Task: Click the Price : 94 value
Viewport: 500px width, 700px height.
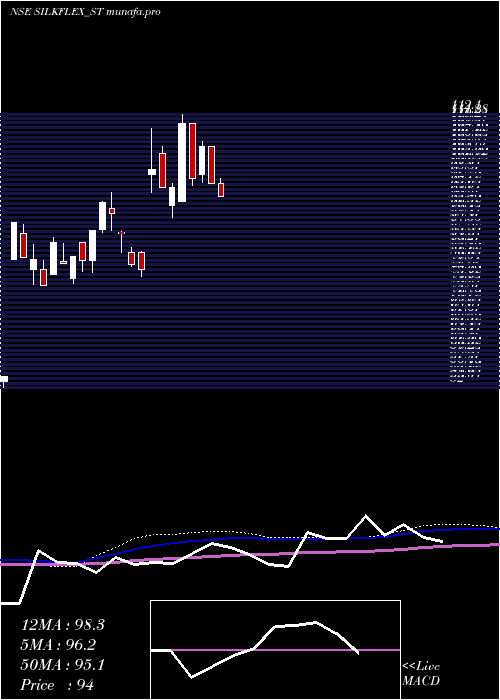Action: pos(57,685)
